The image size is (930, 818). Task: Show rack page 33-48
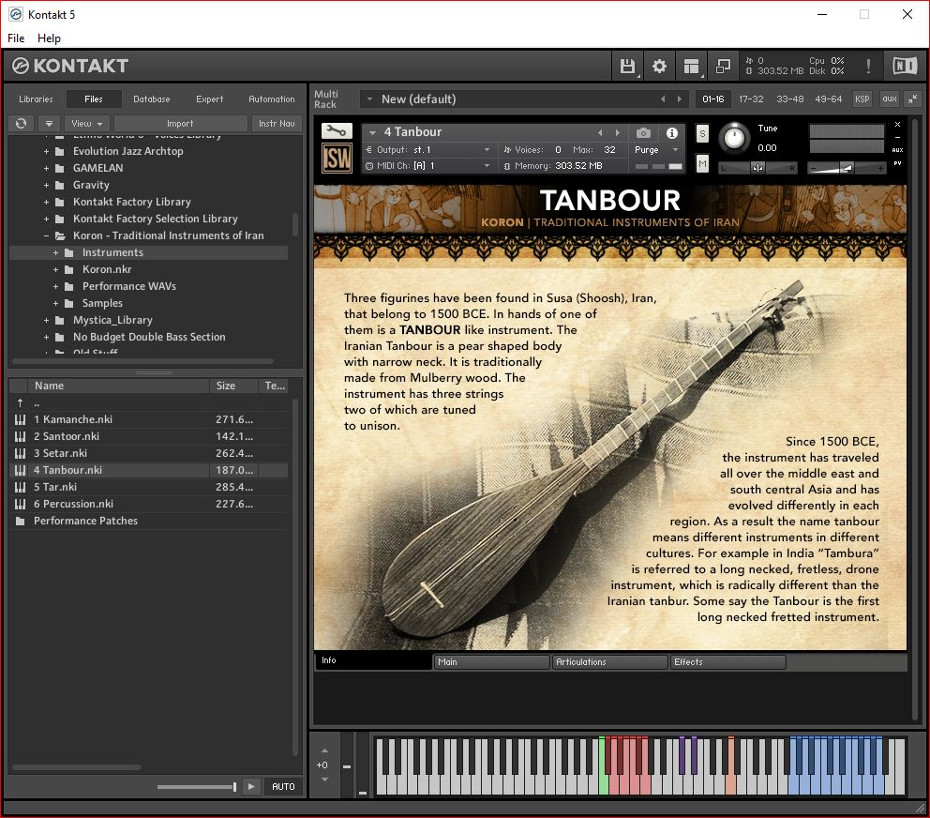pyautogui.click(x=790, y=99)
